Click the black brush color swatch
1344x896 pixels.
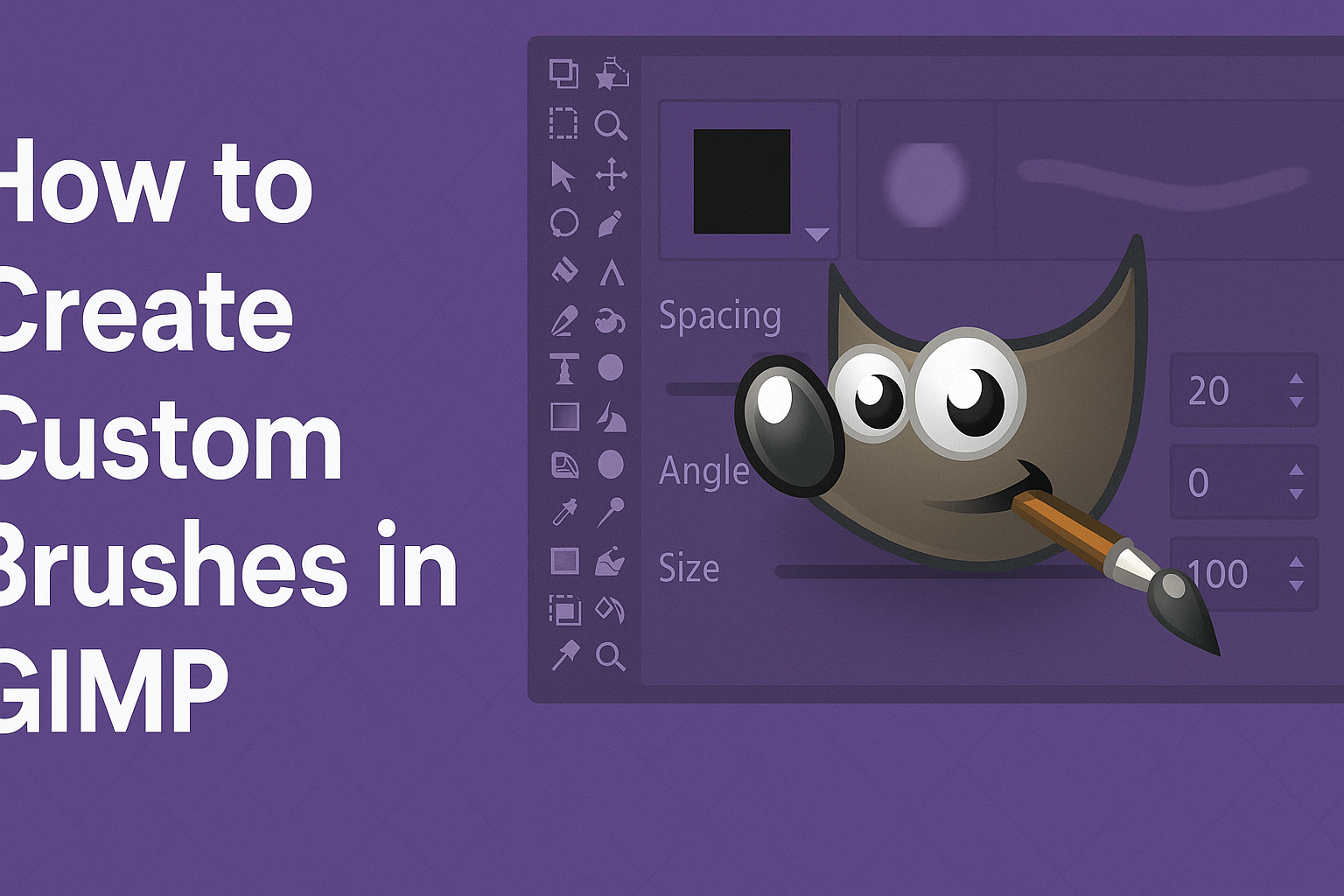[741, 181]
